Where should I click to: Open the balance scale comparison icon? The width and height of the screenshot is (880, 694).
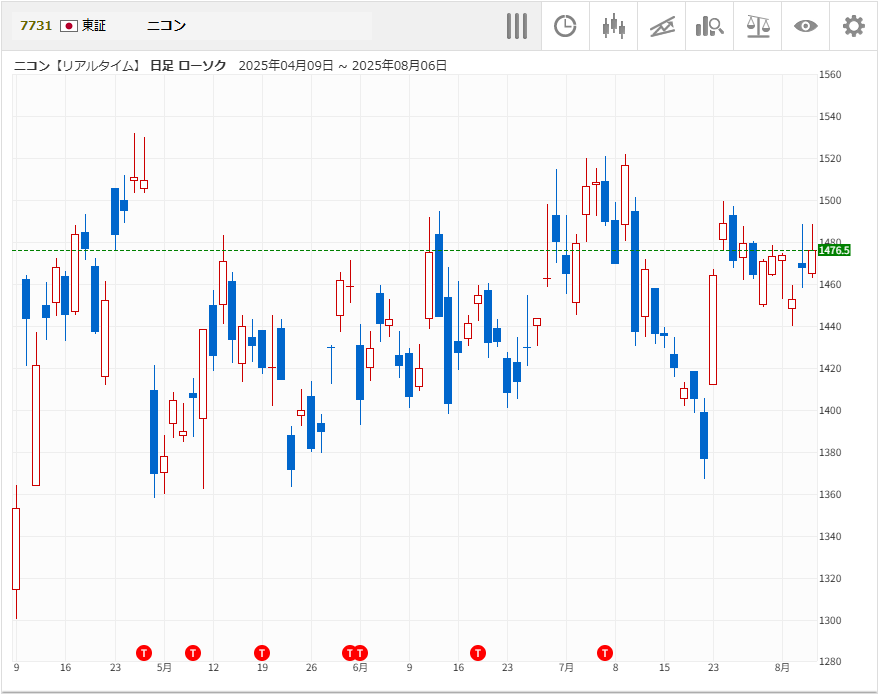[x=758, y=26]
